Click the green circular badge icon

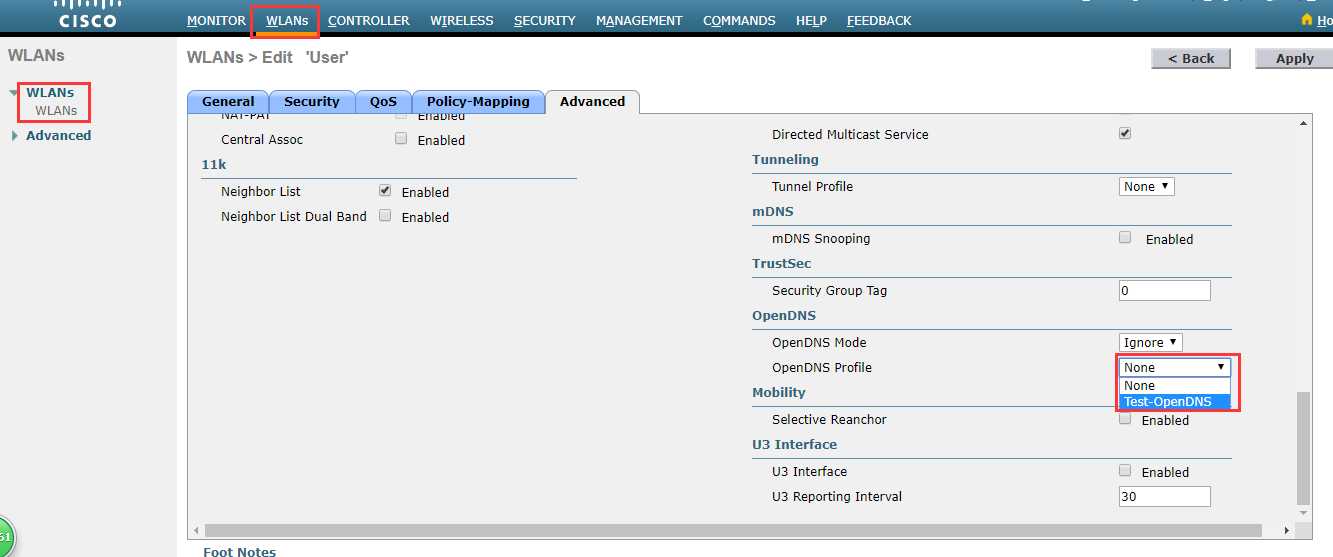click(x=5, y=538)
